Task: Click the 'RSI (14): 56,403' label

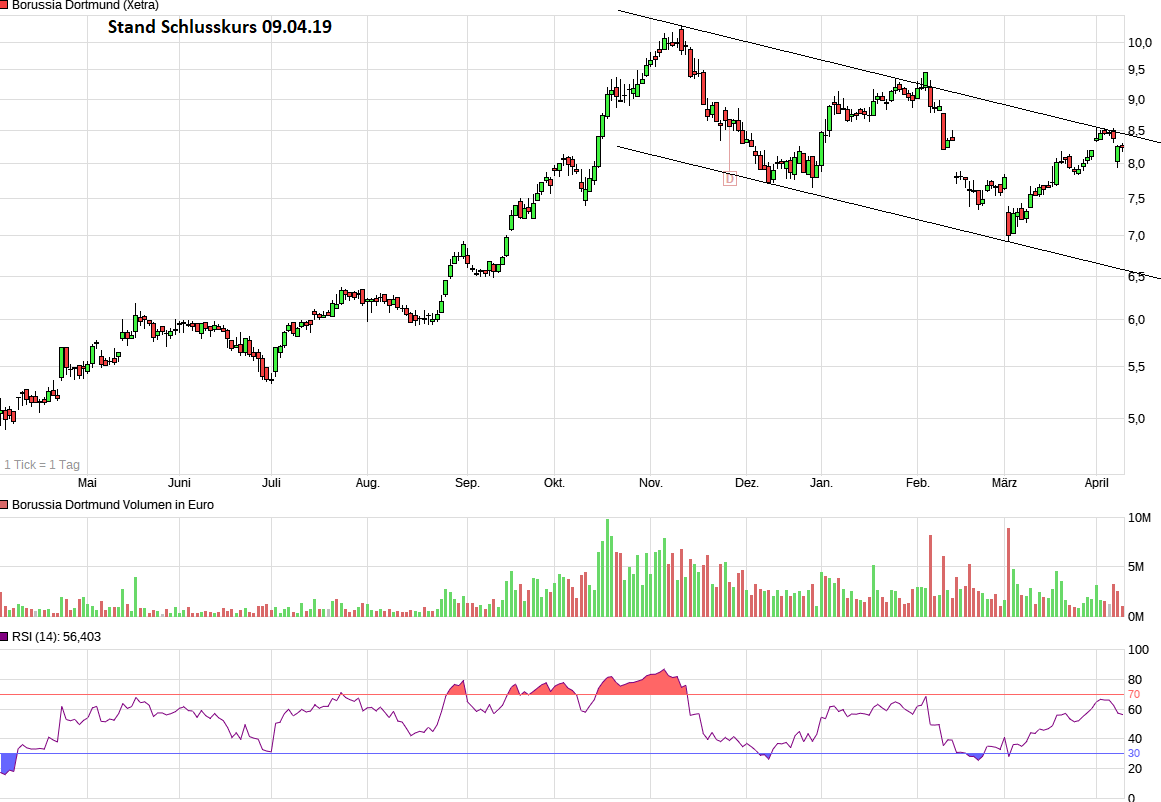Action: click(56, 637)
